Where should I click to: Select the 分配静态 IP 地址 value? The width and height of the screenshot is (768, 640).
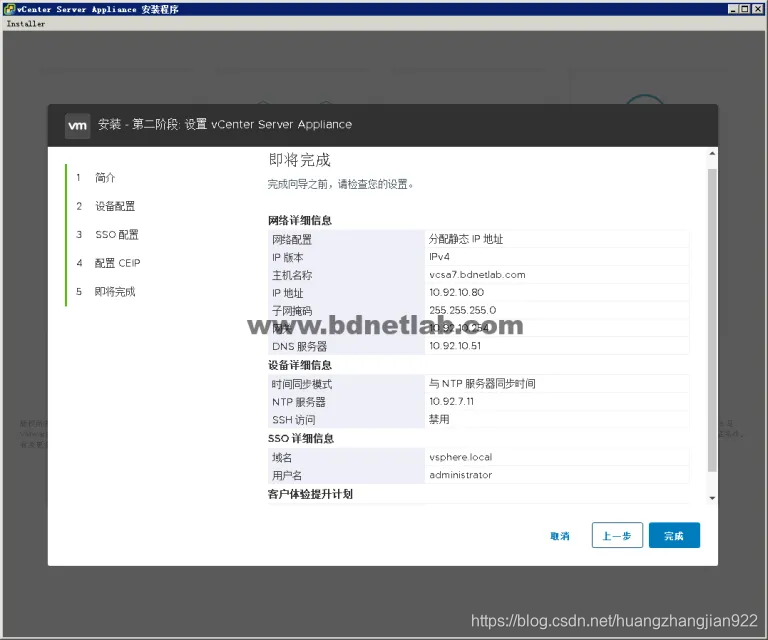[x=466, y=239]
